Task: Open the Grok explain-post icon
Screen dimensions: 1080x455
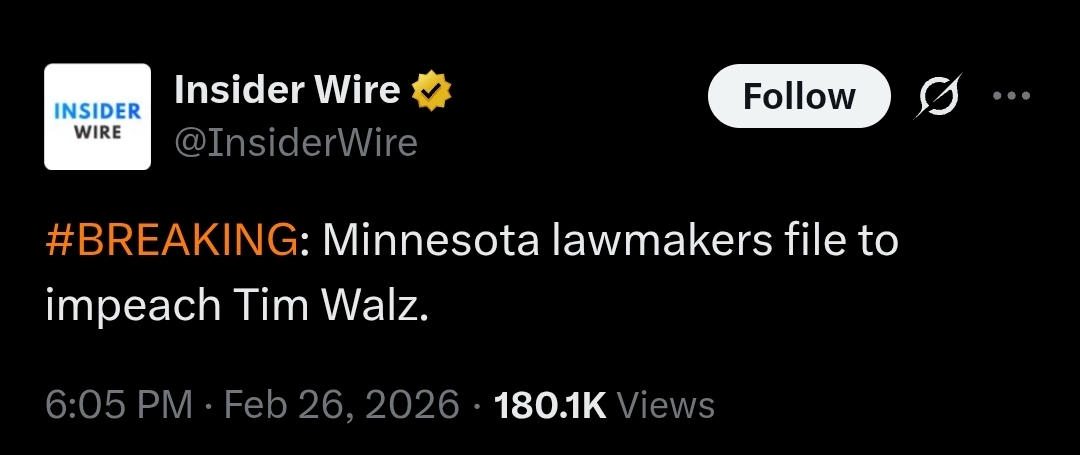Action: pyautogui.click(x=937, y=96)
